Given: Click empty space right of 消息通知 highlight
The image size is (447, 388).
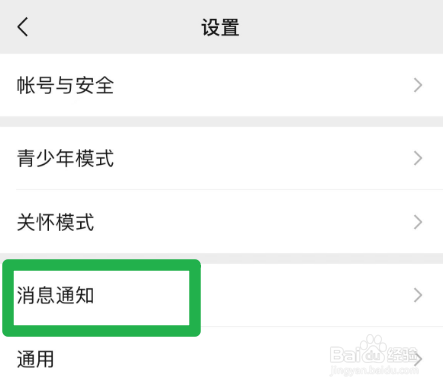Looking at the screenshot, I should pyautogui.click(x=307, y=295).
